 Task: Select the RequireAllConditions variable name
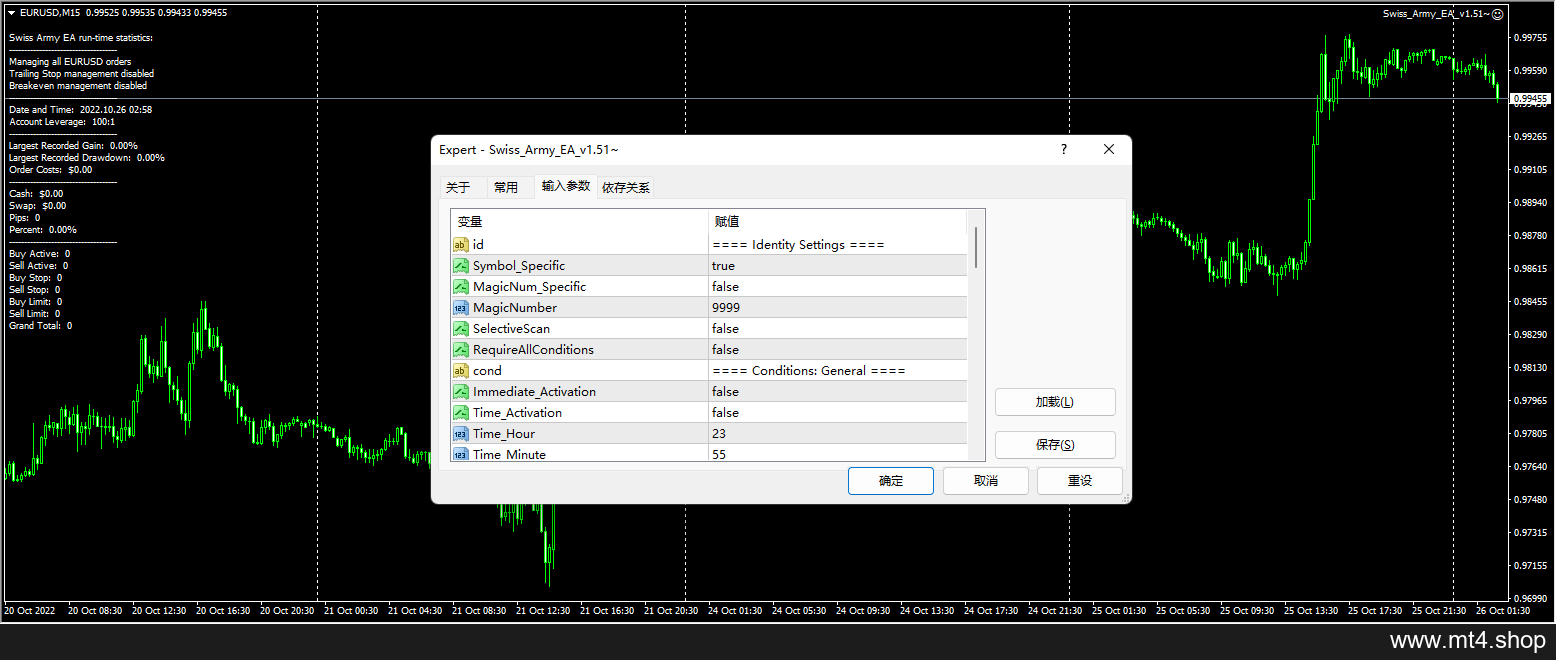point(533,350)
